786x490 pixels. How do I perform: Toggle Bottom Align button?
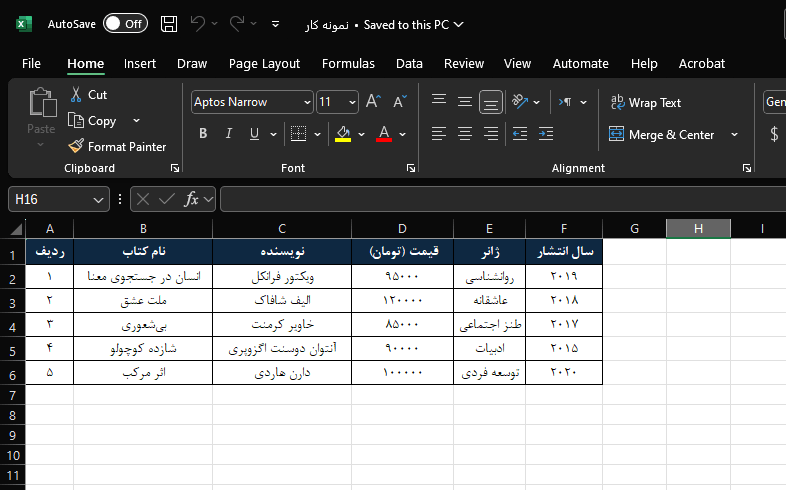491,102
